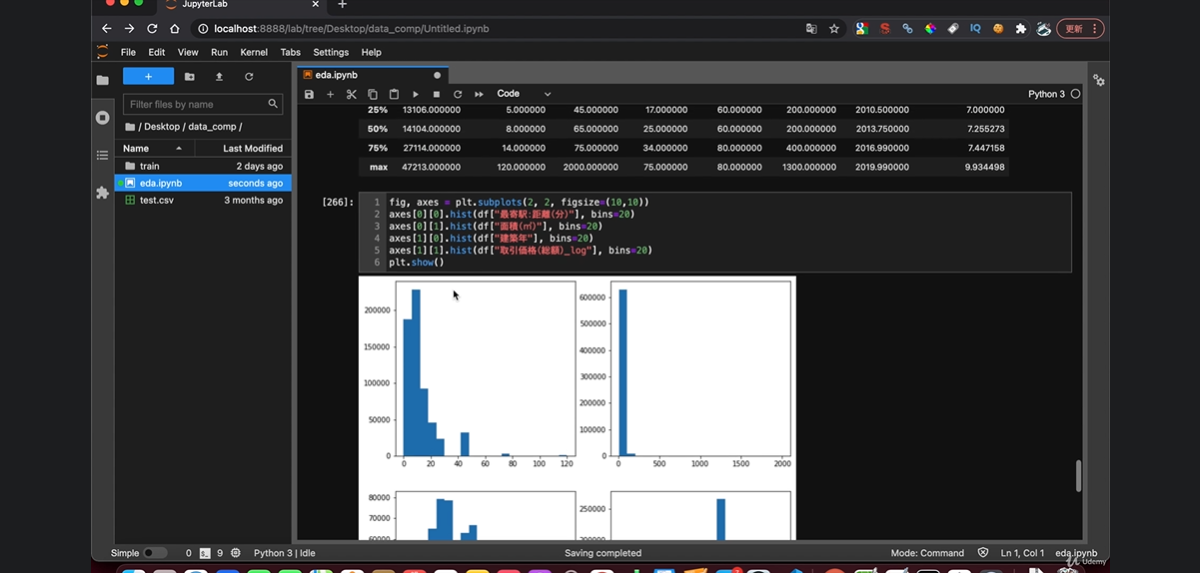Go back in the browser
Viewport: 1200px width, 573px height.
pyautogui.click(x=107, y=29)
